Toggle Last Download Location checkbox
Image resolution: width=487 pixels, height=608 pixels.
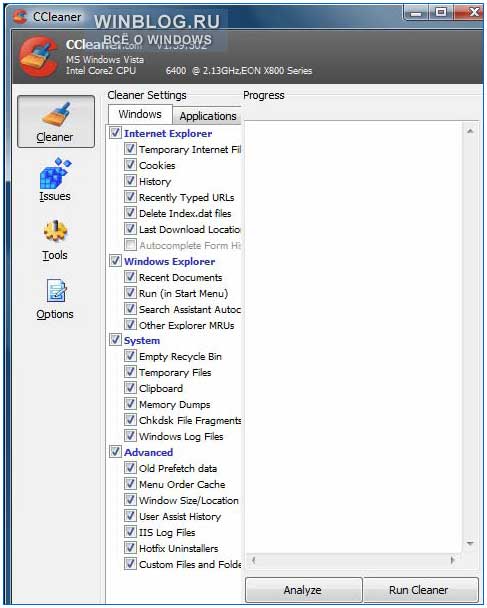tap(130, 228)
